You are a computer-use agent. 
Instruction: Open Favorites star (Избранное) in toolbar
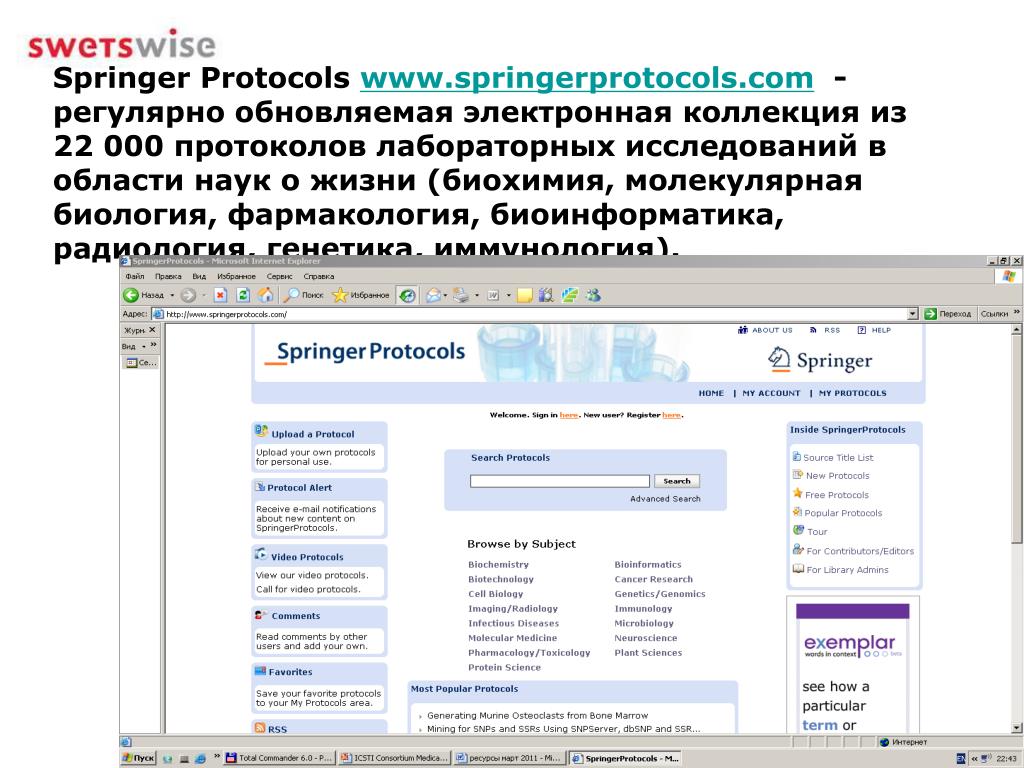click(x=360, y=295)
